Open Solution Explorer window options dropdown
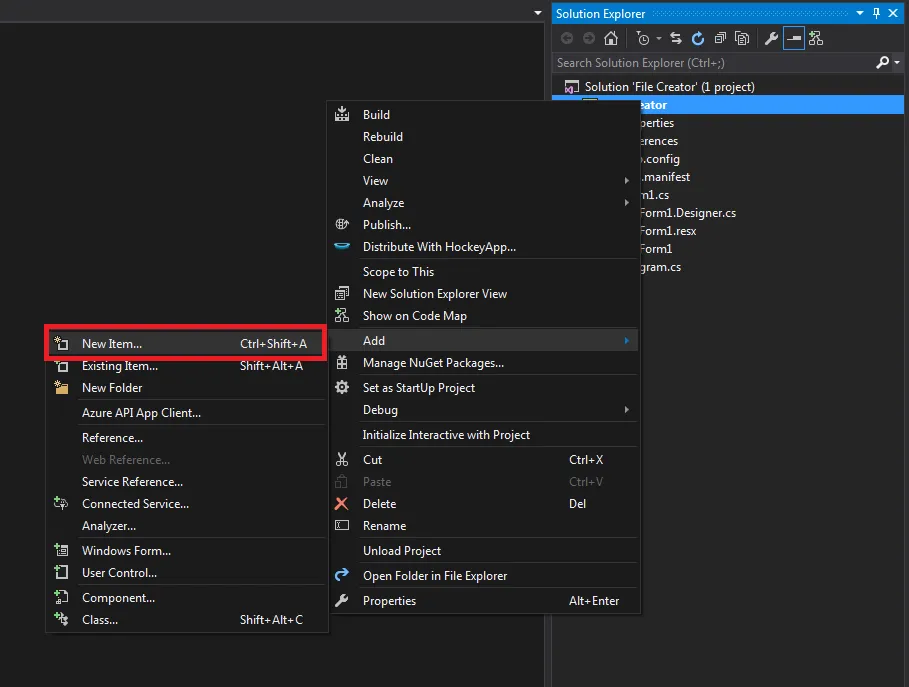 860,13
